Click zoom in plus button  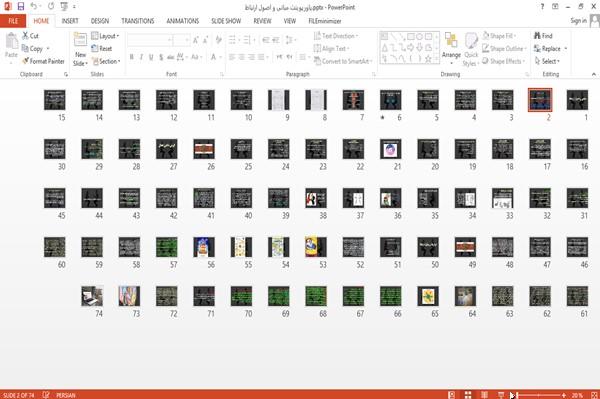pos(564,395)
